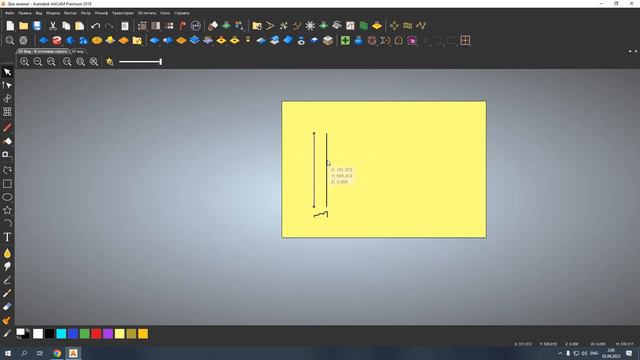The image size is (640, 360).
Task: Paste with the clipboard paste icon
Action: click(80, 26)
